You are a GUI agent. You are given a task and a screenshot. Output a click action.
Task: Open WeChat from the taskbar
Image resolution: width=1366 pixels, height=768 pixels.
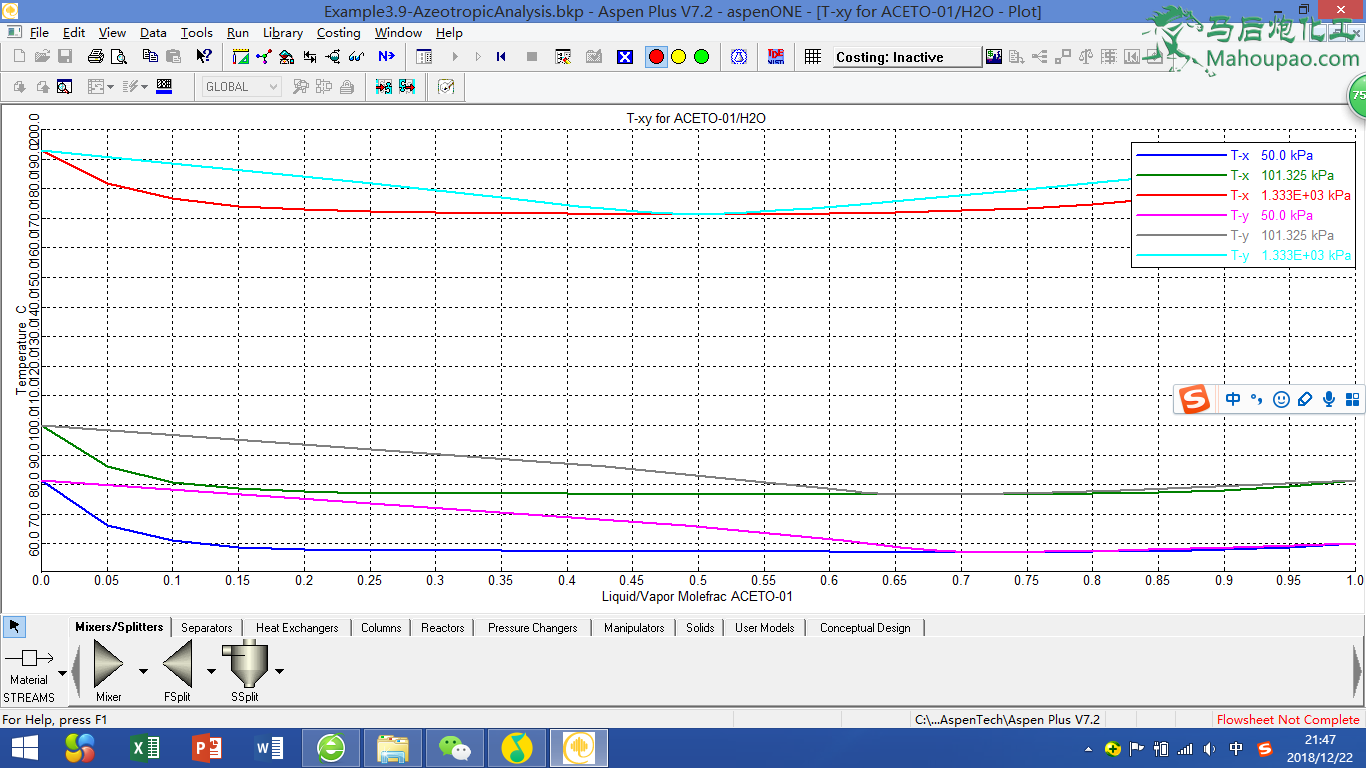click(455, 748)
